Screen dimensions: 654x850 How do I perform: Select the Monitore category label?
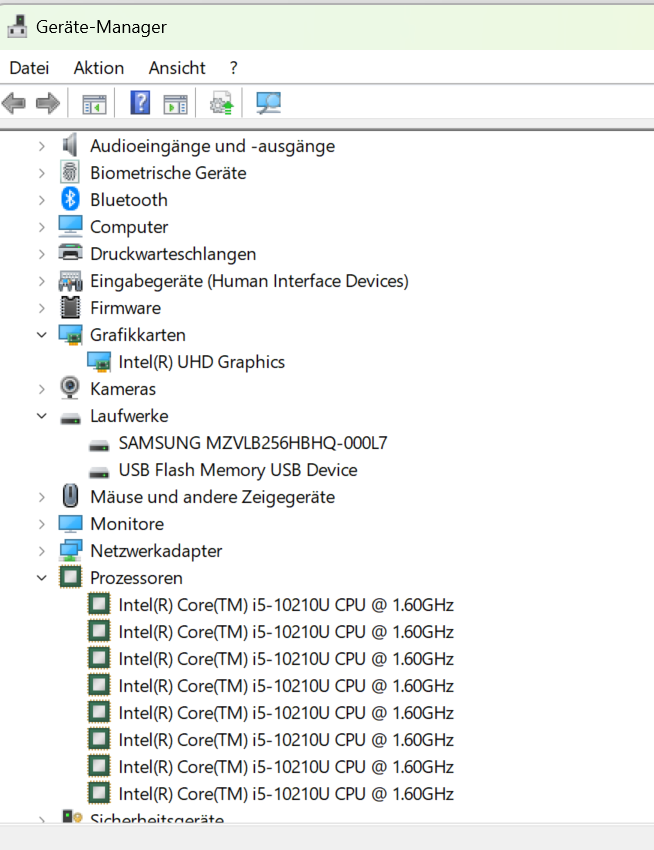click(127, 524)
